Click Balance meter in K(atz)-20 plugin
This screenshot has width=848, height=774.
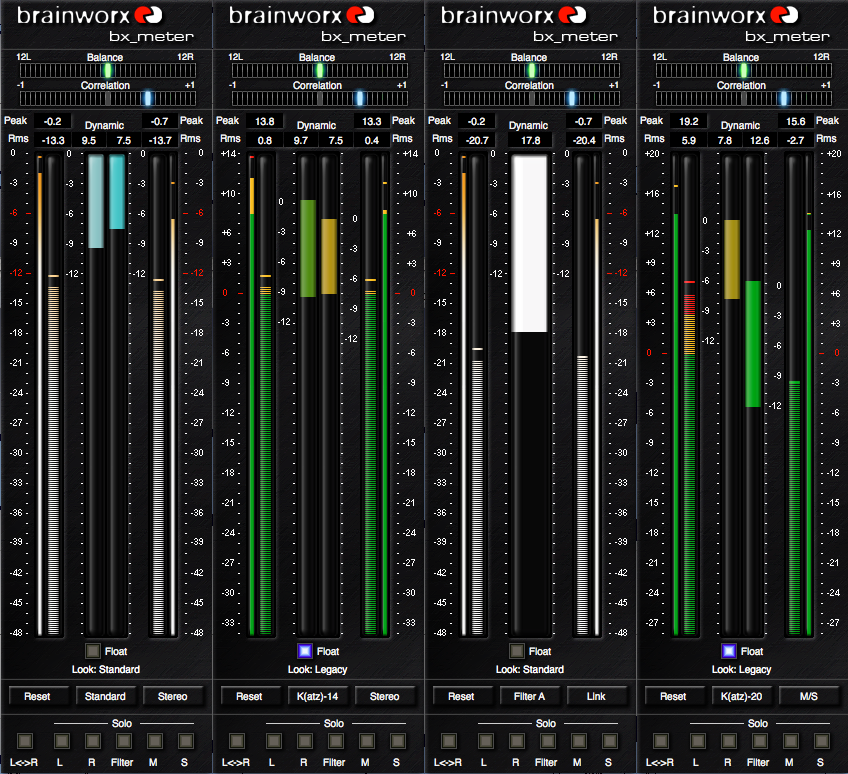[x=744, y=70]
